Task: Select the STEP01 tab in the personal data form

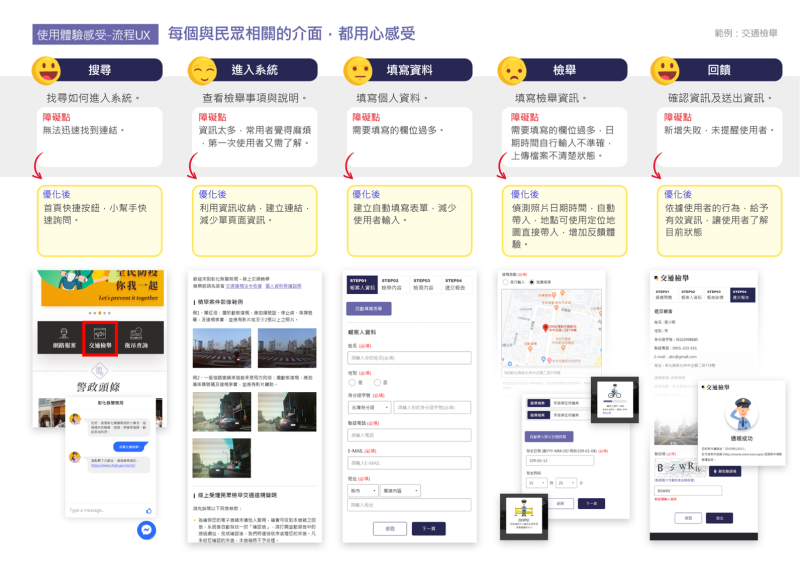Action: [x=362, y=284]
